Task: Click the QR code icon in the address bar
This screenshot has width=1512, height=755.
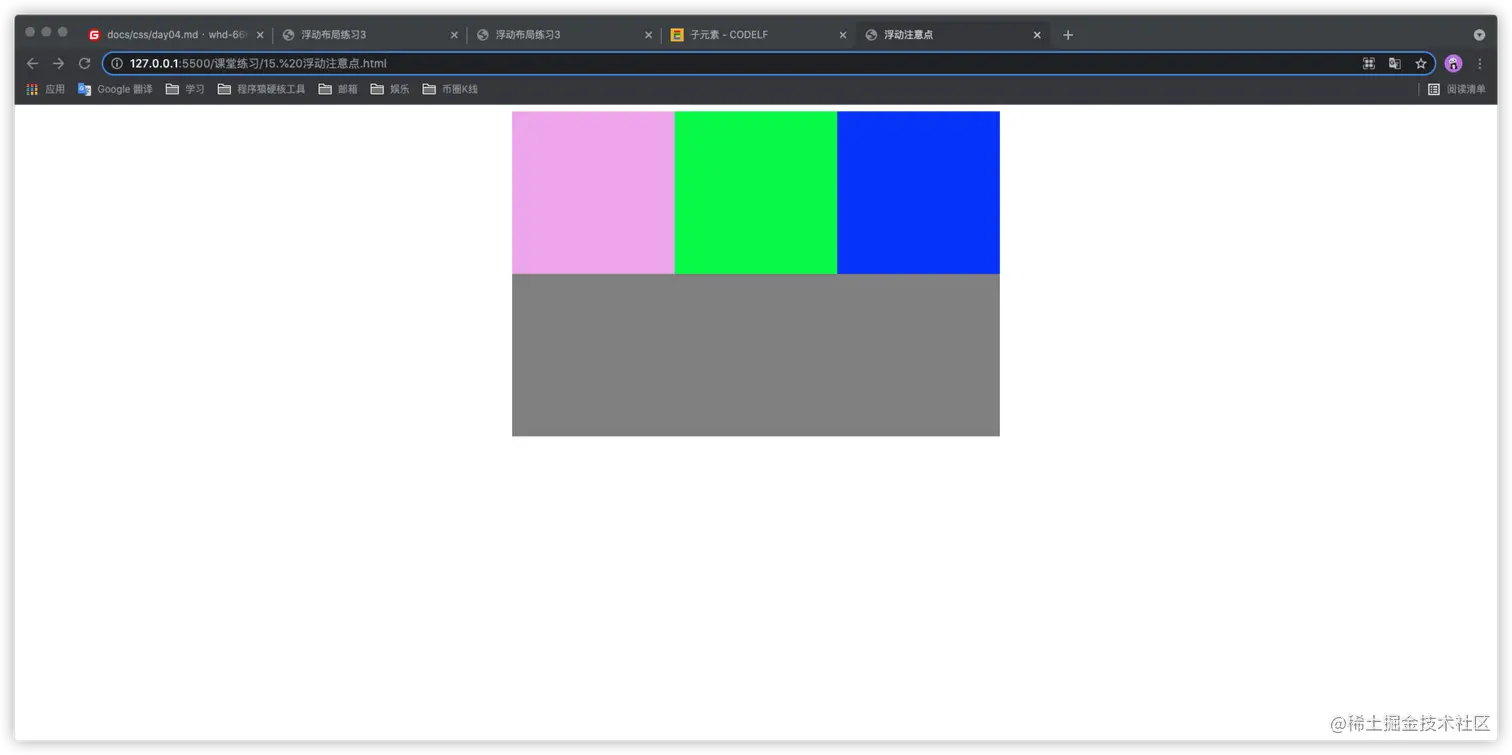Action: [1368, 63]
